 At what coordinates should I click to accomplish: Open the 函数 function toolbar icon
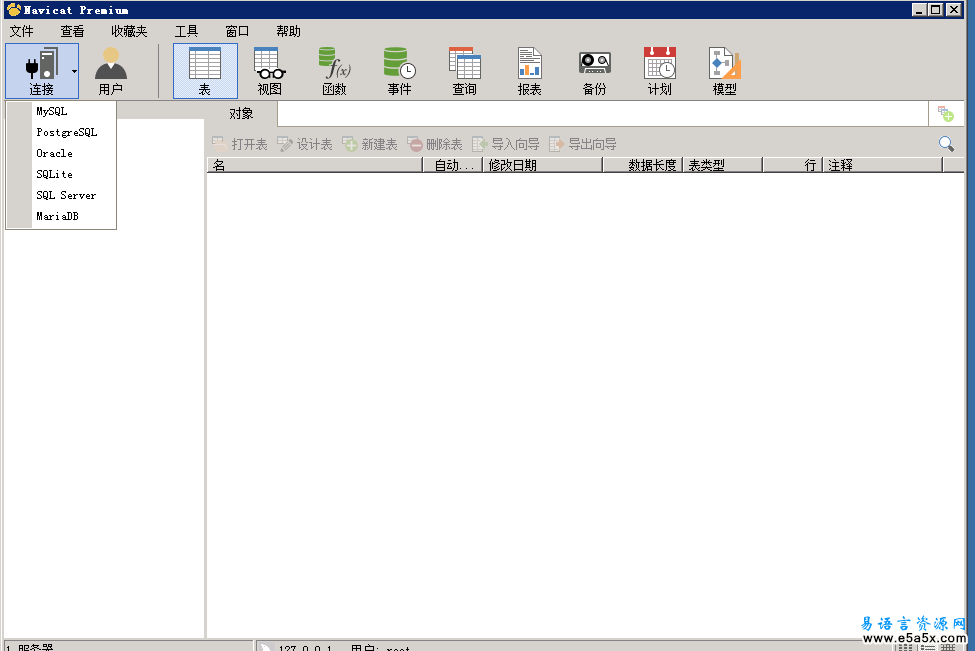coord(335,71)
